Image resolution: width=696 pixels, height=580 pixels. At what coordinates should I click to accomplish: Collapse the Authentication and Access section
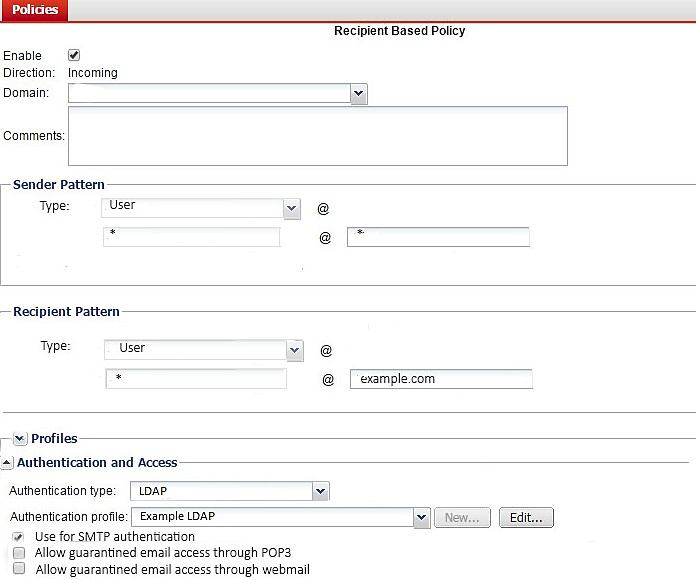pos(8,463)
